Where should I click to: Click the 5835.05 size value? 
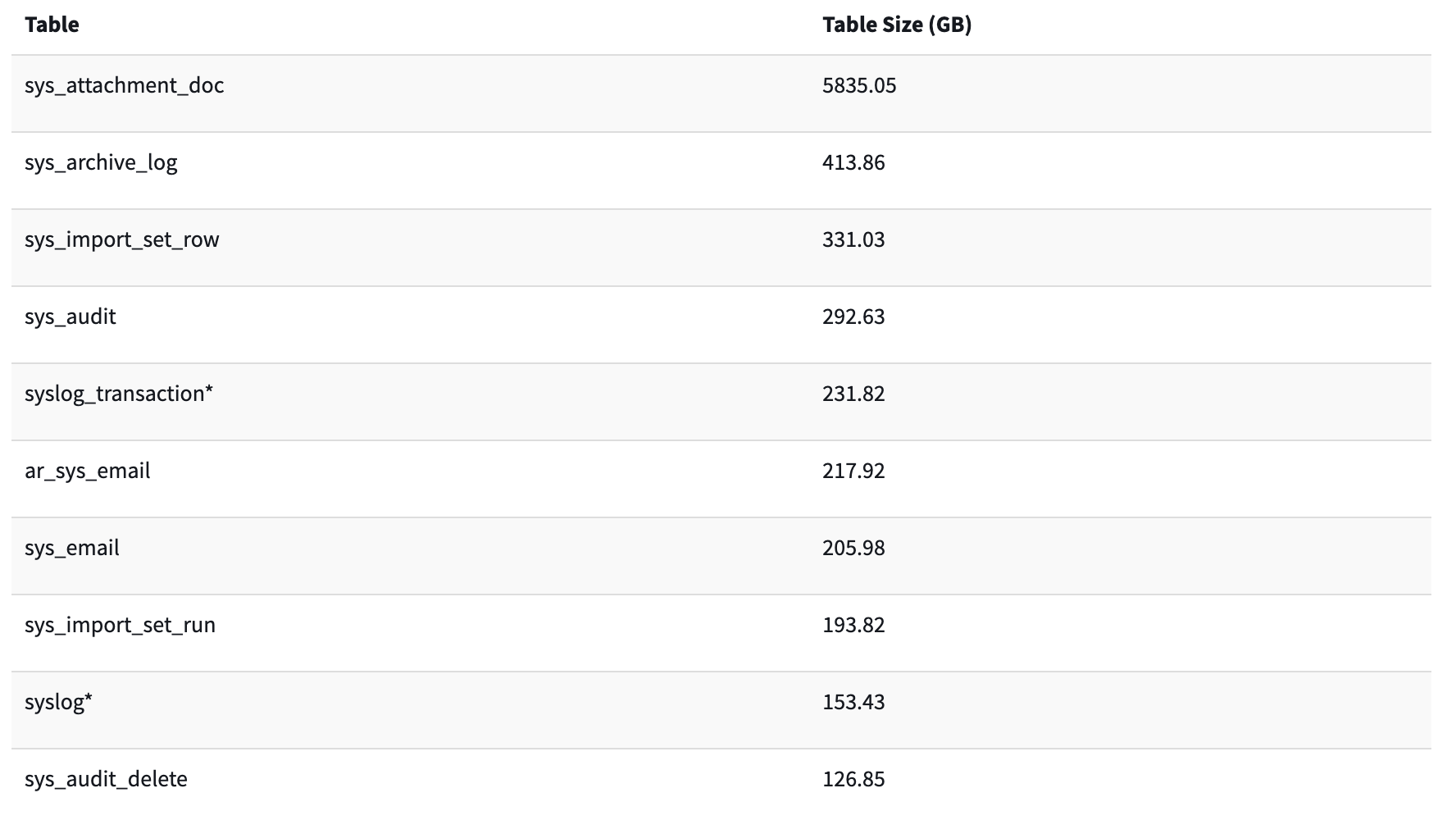coord(858,85)
